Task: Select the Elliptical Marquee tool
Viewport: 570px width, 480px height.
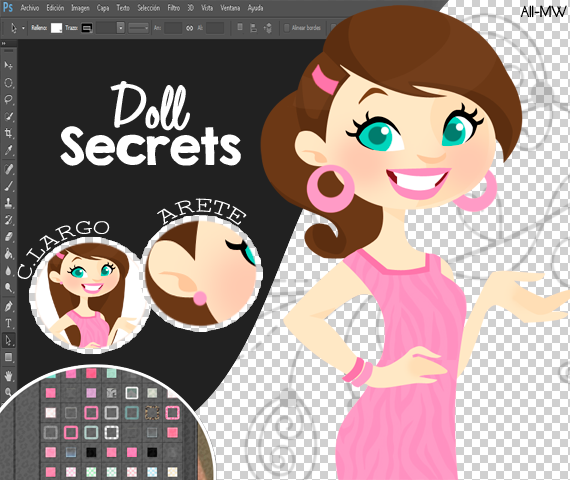Action: point(8,83)
